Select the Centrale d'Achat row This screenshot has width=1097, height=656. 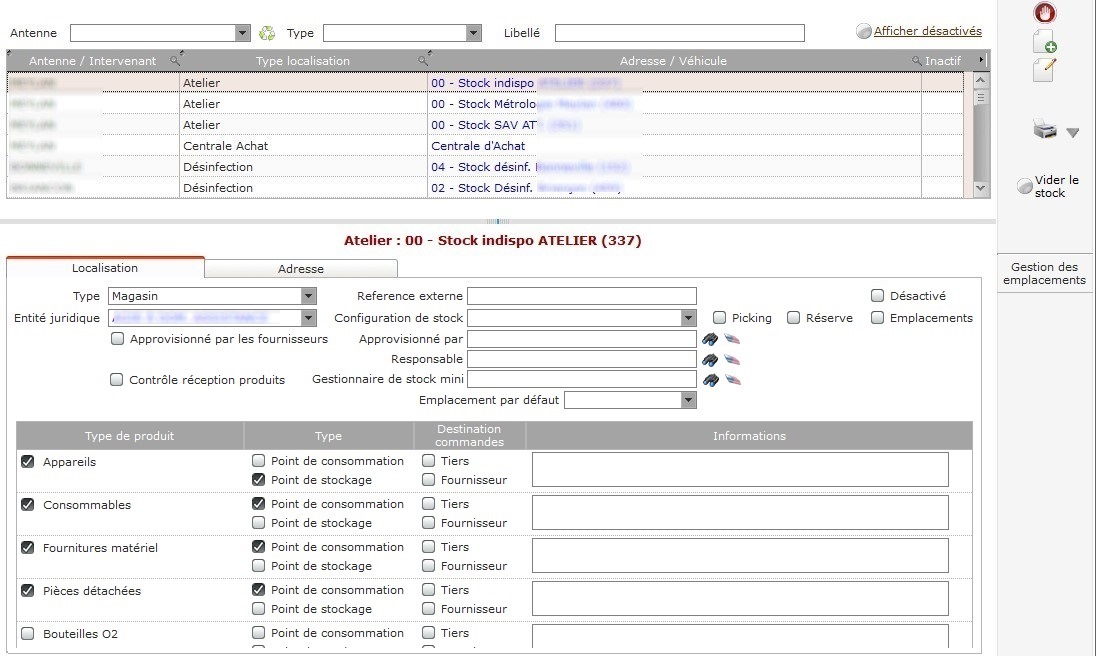[485, 145]
